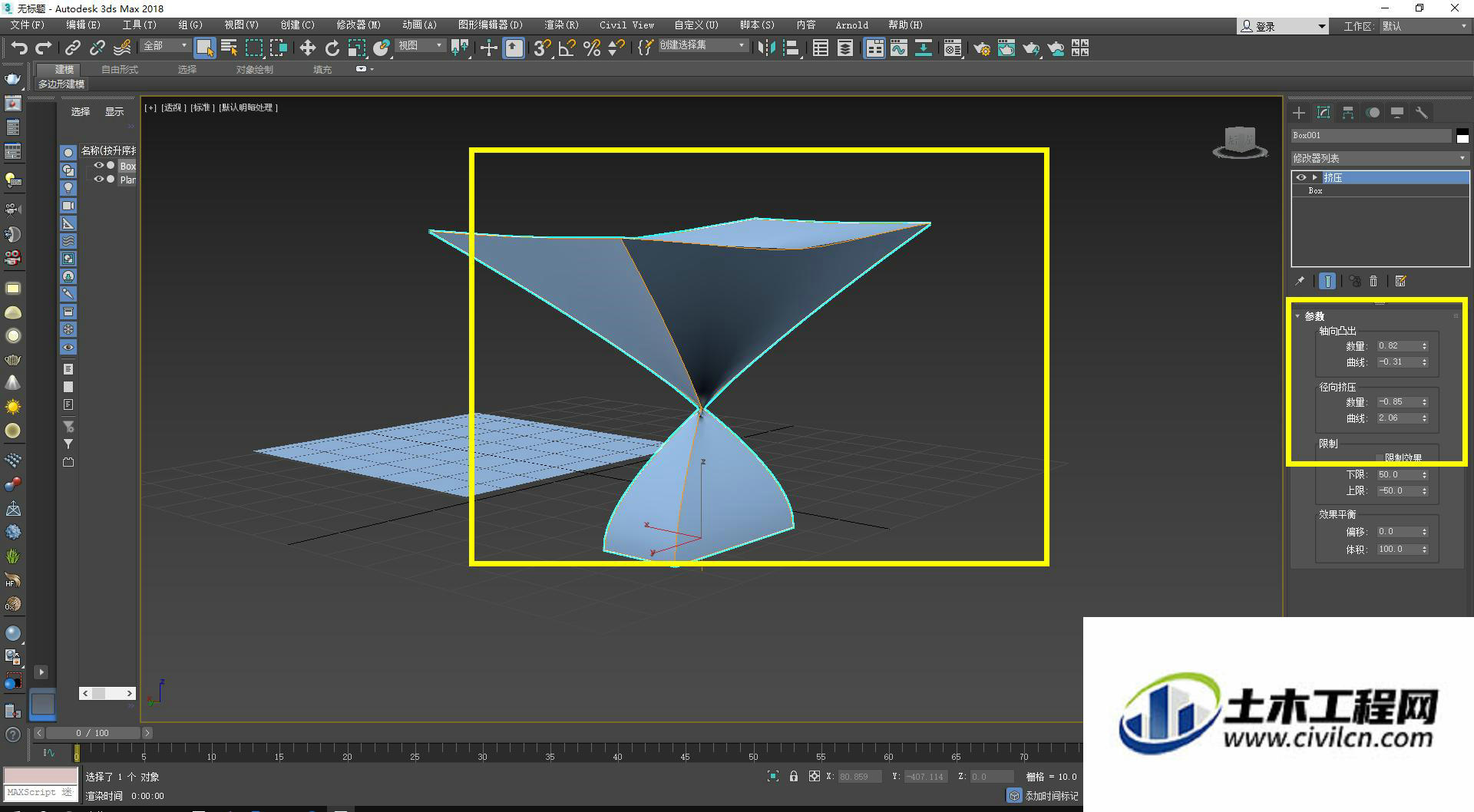Viewport: 1474px width, 812px height.
Task: Remove modifier with the trash icon
Action: (1373, 282)
